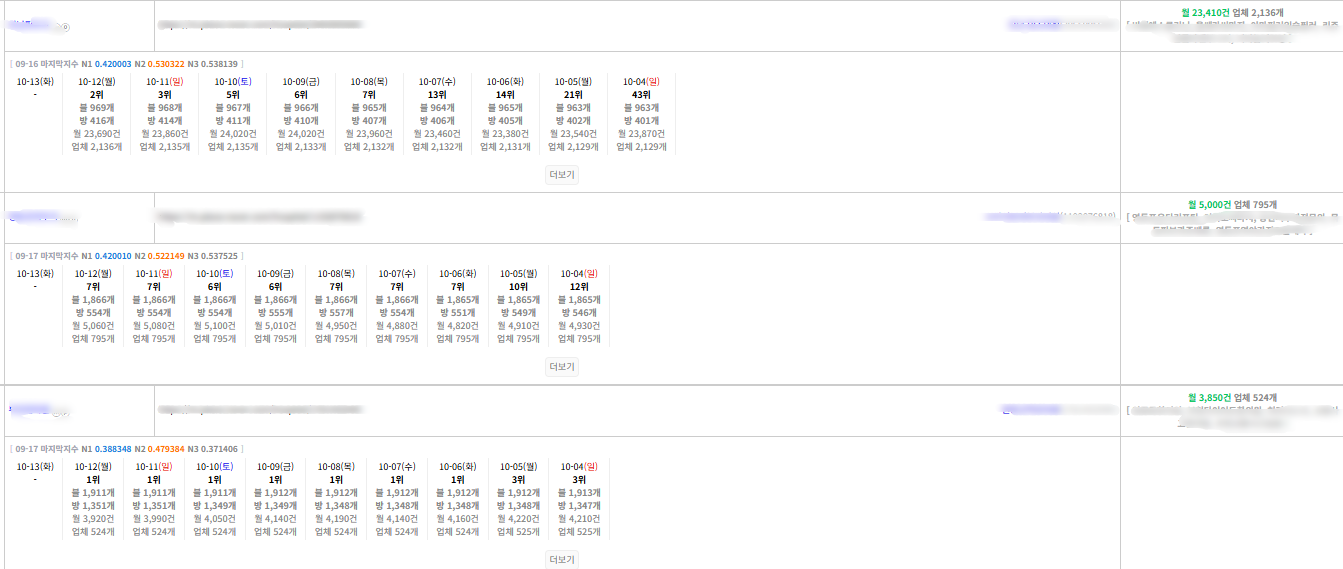Image resolution: width=1343 pixels, height=569 pixels.
Task: Click the 월 23,870건 value
Action: [641, 134]
